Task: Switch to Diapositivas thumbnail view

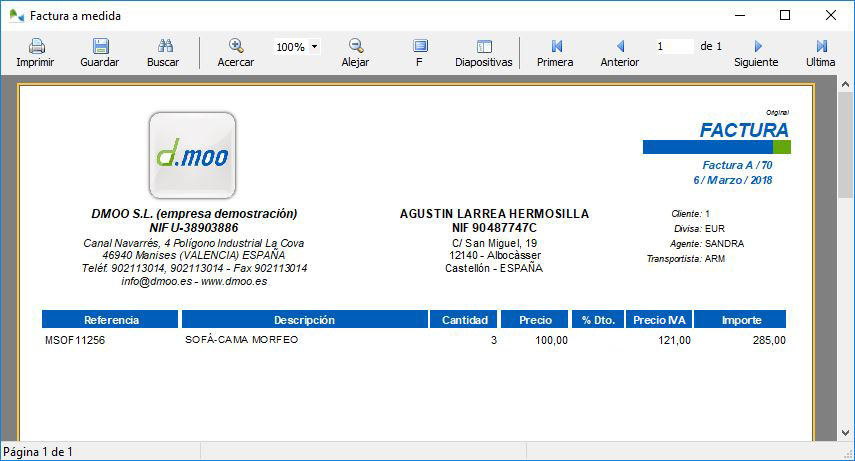Action: tap(484, 46)
